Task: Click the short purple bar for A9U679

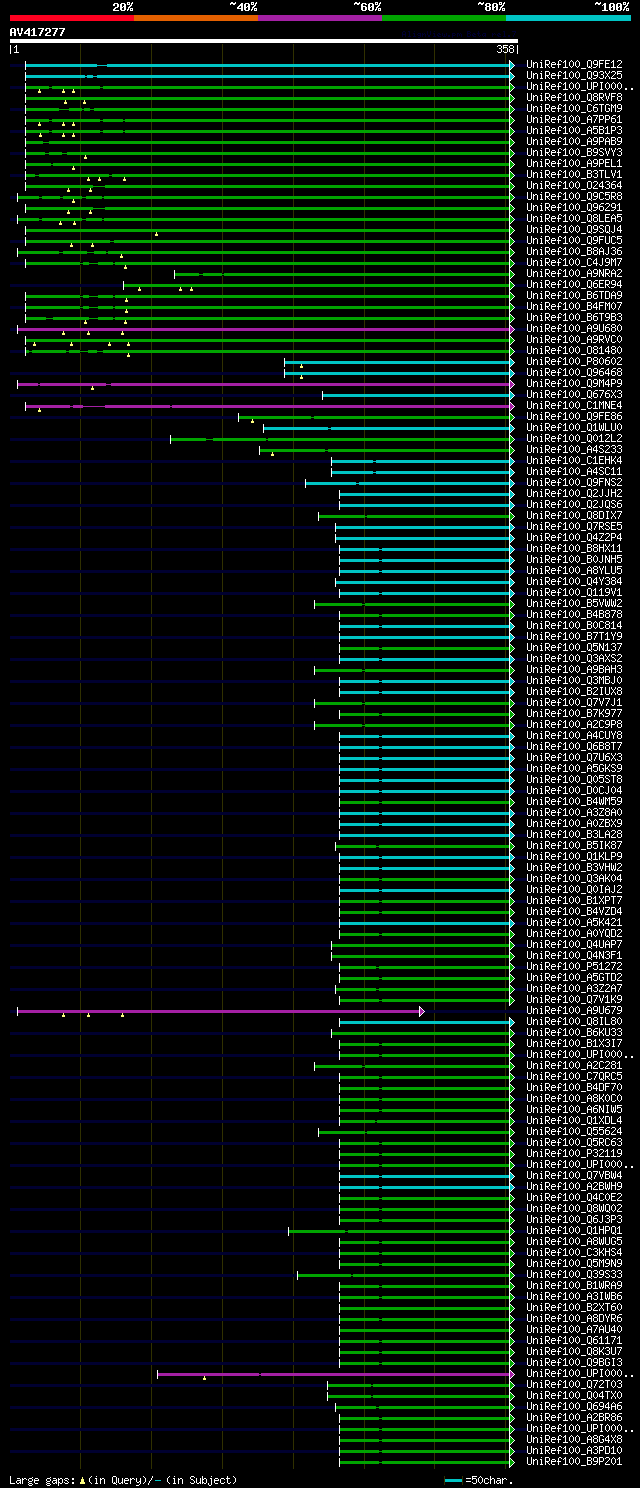Action: (220, 1010)
